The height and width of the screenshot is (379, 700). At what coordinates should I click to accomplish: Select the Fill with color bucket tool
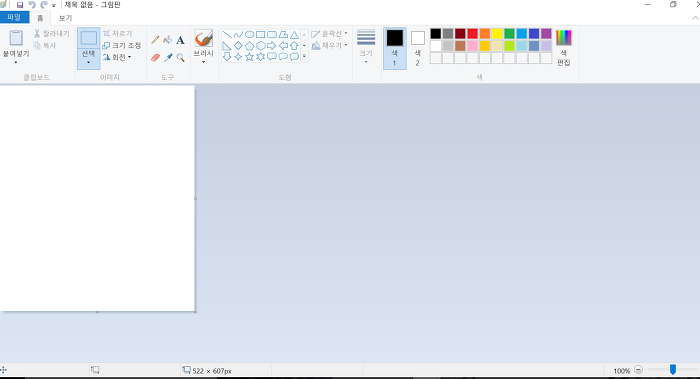click(168, 40)
